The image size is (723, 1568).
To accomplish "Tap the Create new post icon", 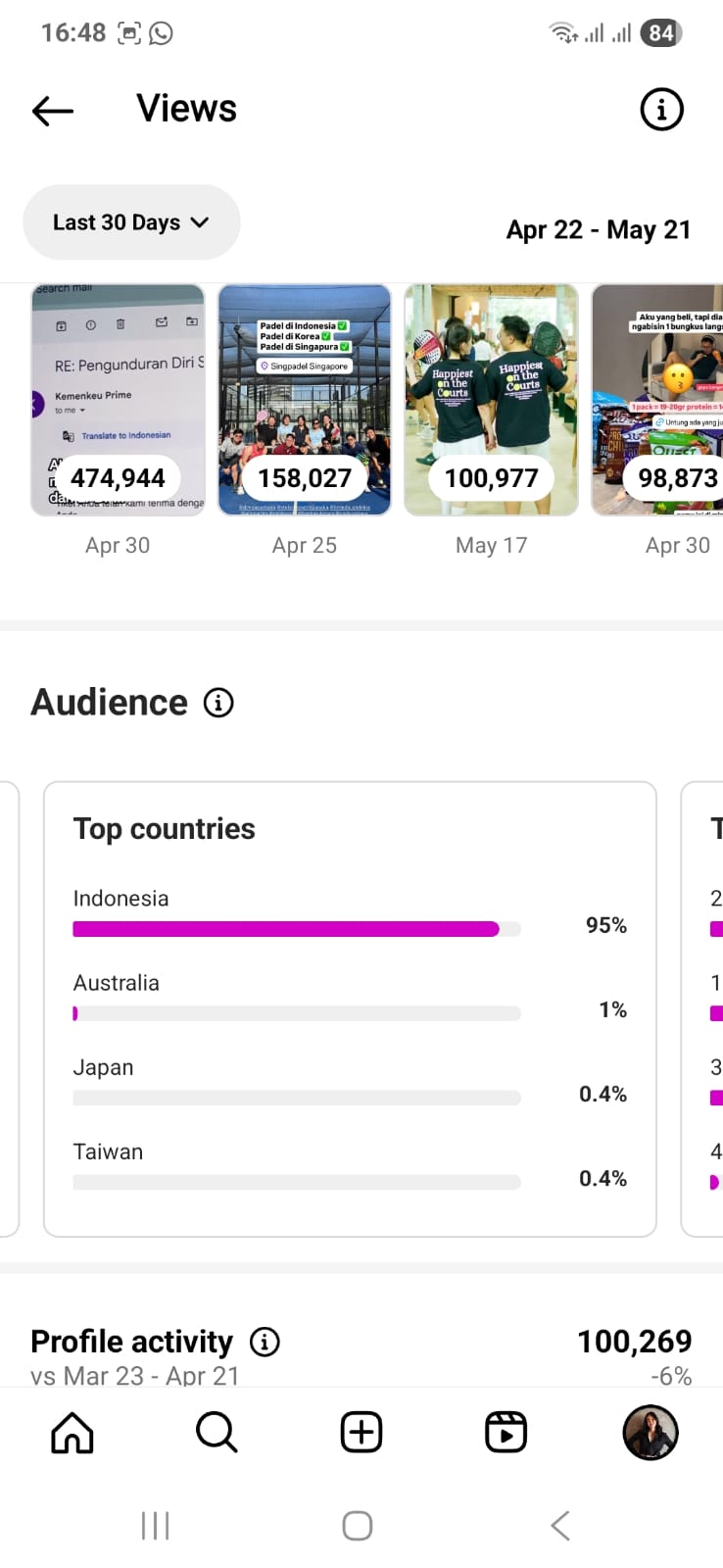I will 361,1433.
